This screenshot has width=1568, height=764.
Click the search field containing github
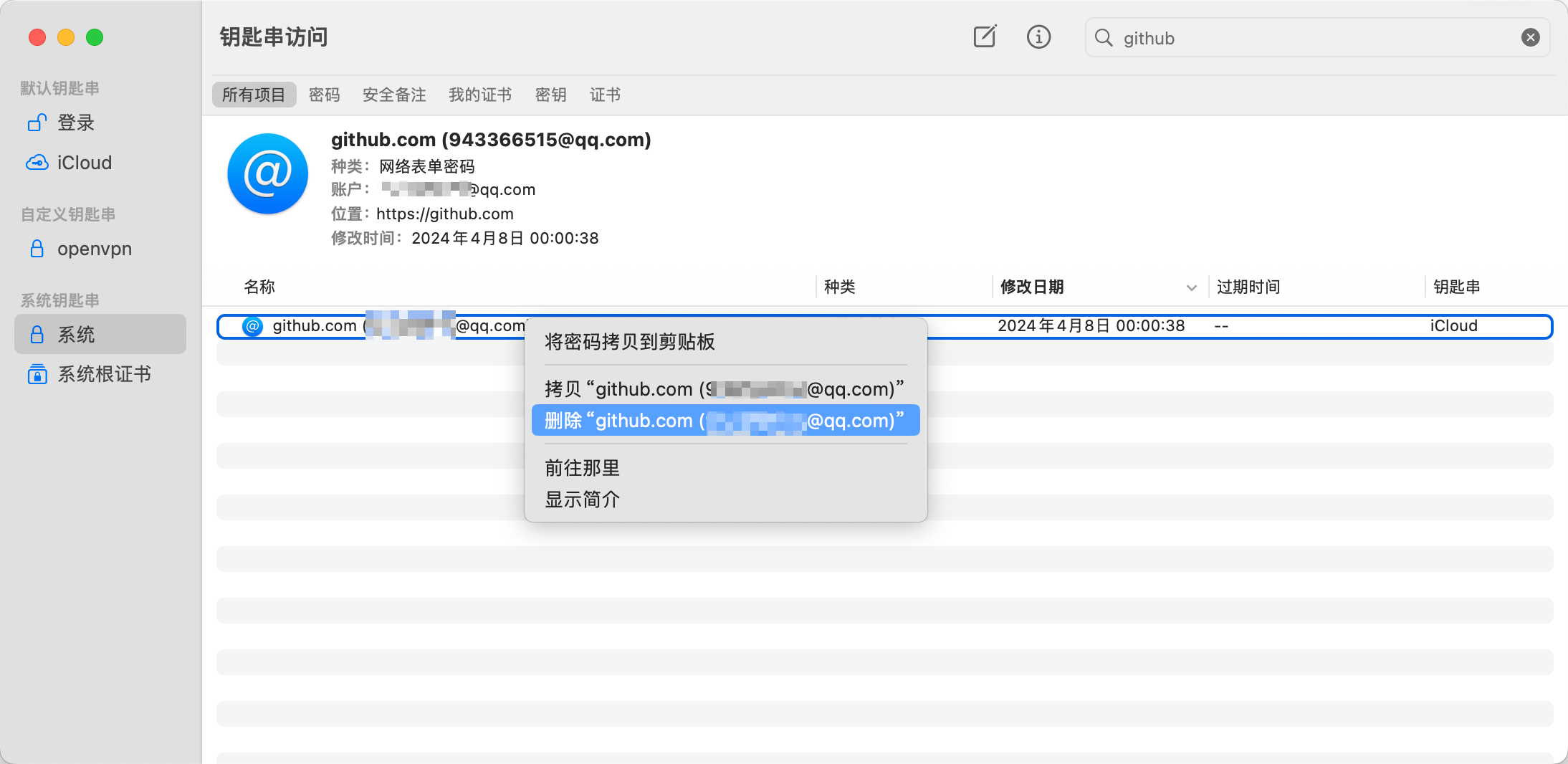click(x=1317, y=38)
